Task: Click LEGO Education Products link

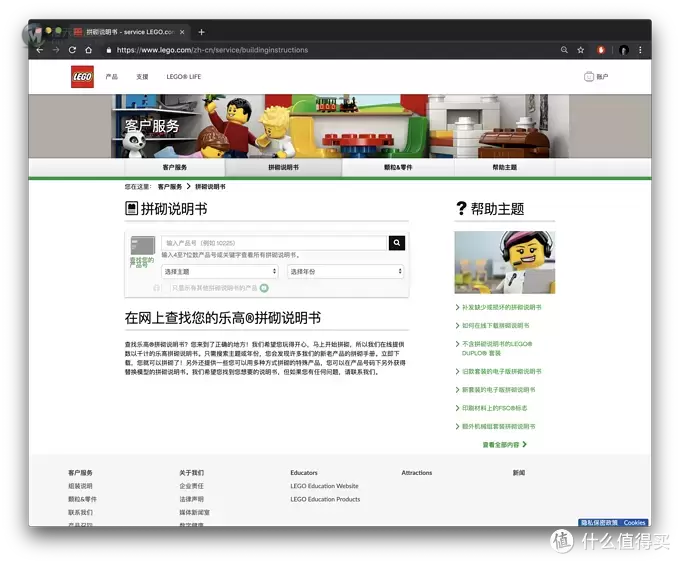Action: click(325, 499)
